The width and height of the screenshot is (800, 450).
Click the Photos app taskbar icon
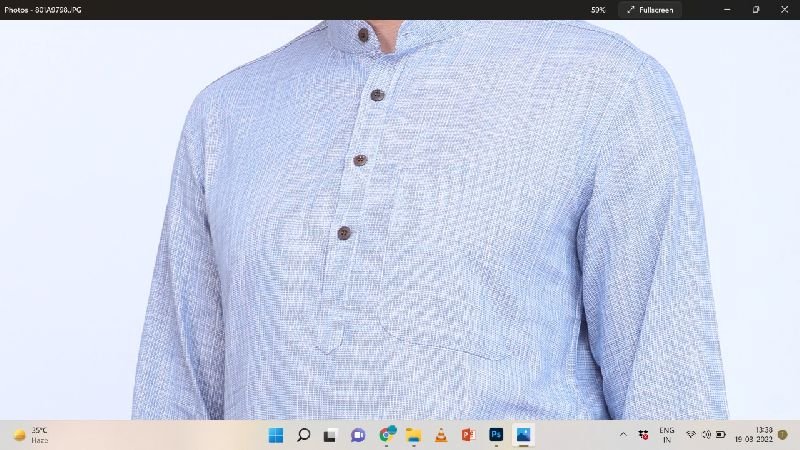click(521, 435)
